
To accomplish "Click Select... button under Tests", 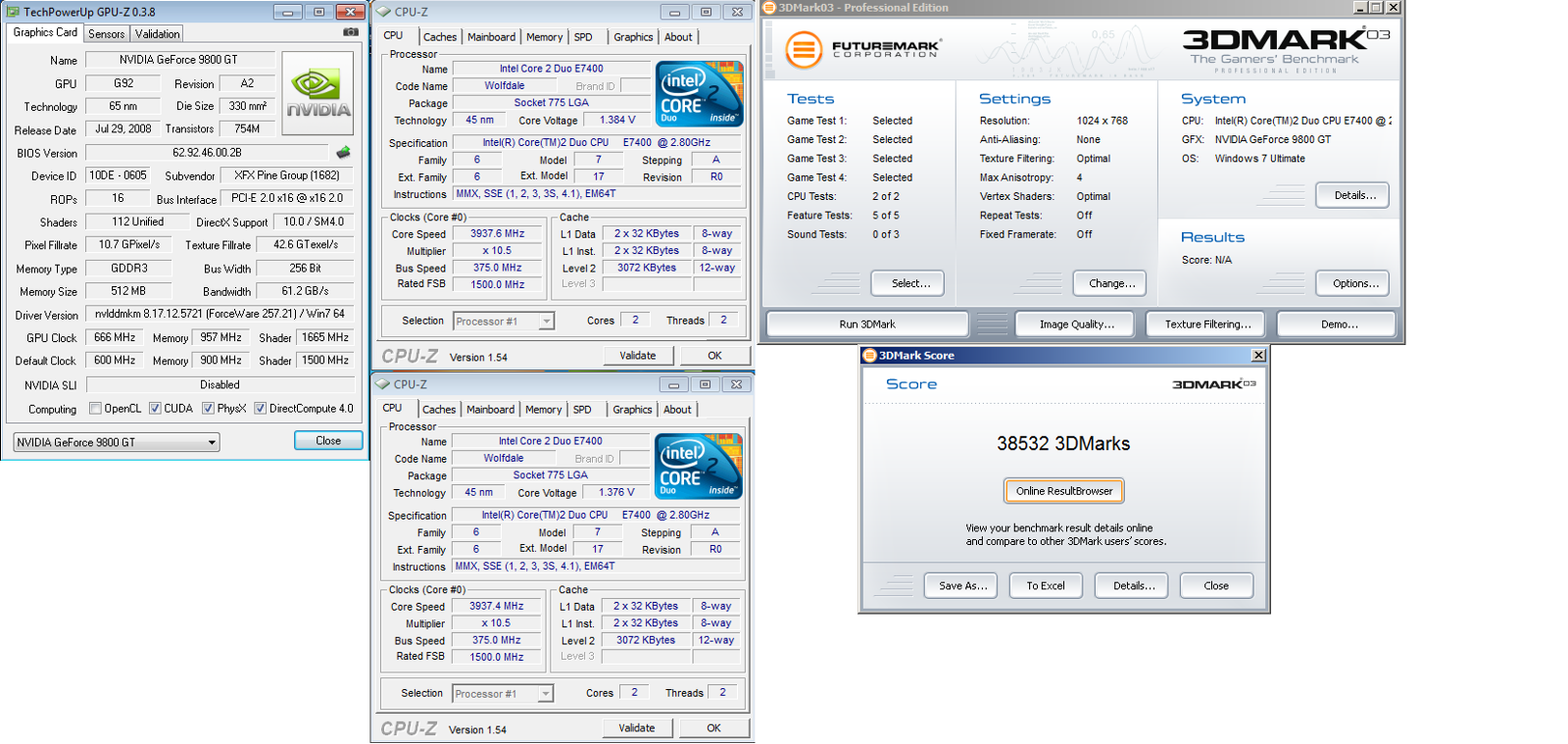I will (907, 283).
